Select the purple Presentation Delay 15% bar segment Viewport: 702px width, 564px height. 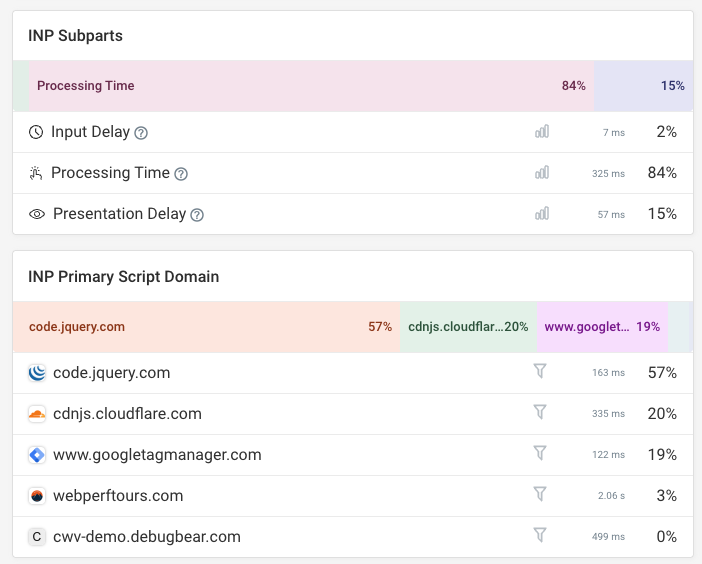click(x=643, y=86)
